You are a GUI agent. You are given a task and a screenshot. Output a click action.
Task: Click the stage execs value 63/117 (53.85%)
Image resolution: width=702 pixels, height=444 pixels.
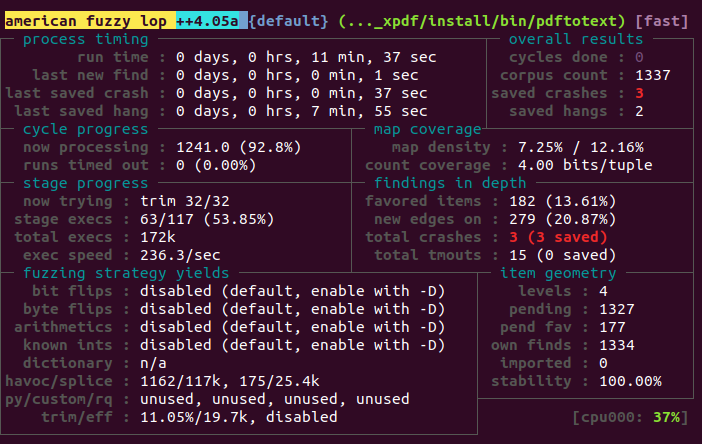point(207,219)
